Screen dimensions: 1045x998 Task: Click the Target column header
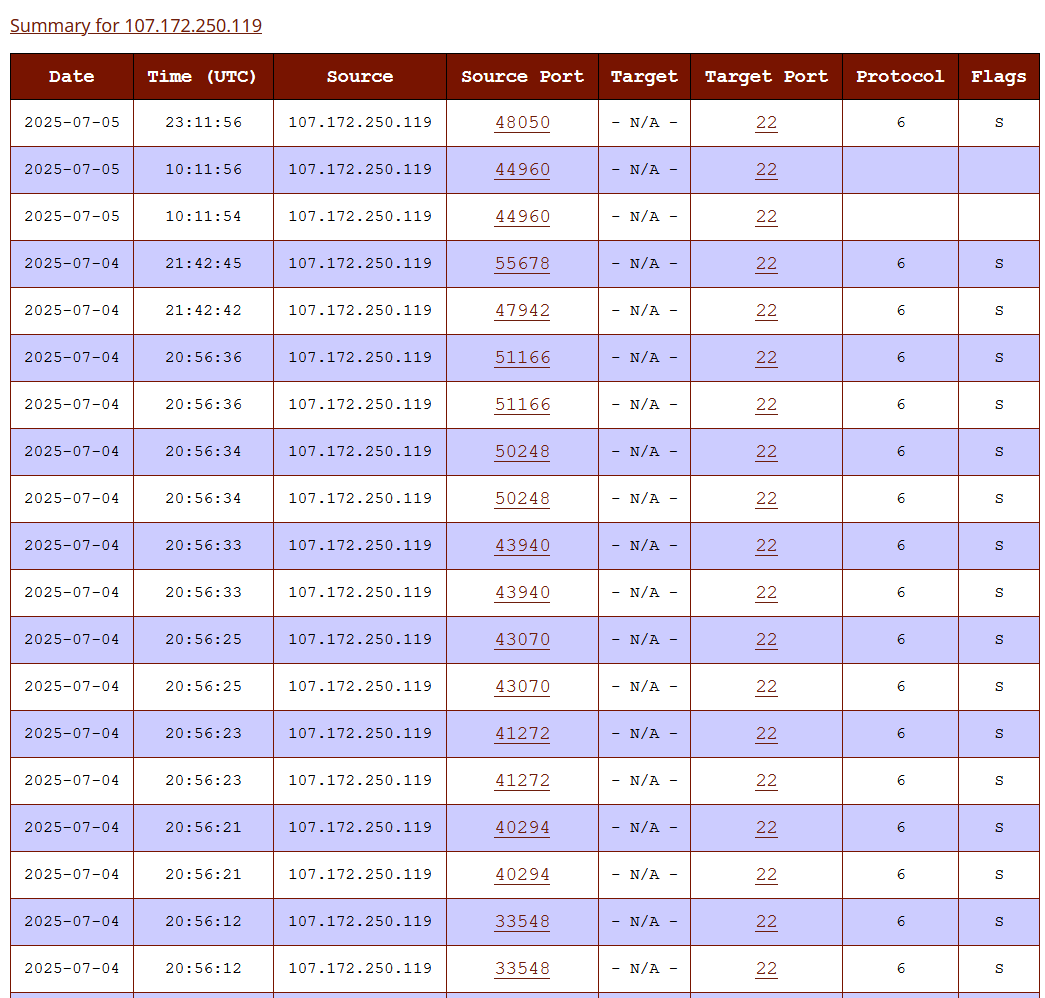click(x=644, y=77)
